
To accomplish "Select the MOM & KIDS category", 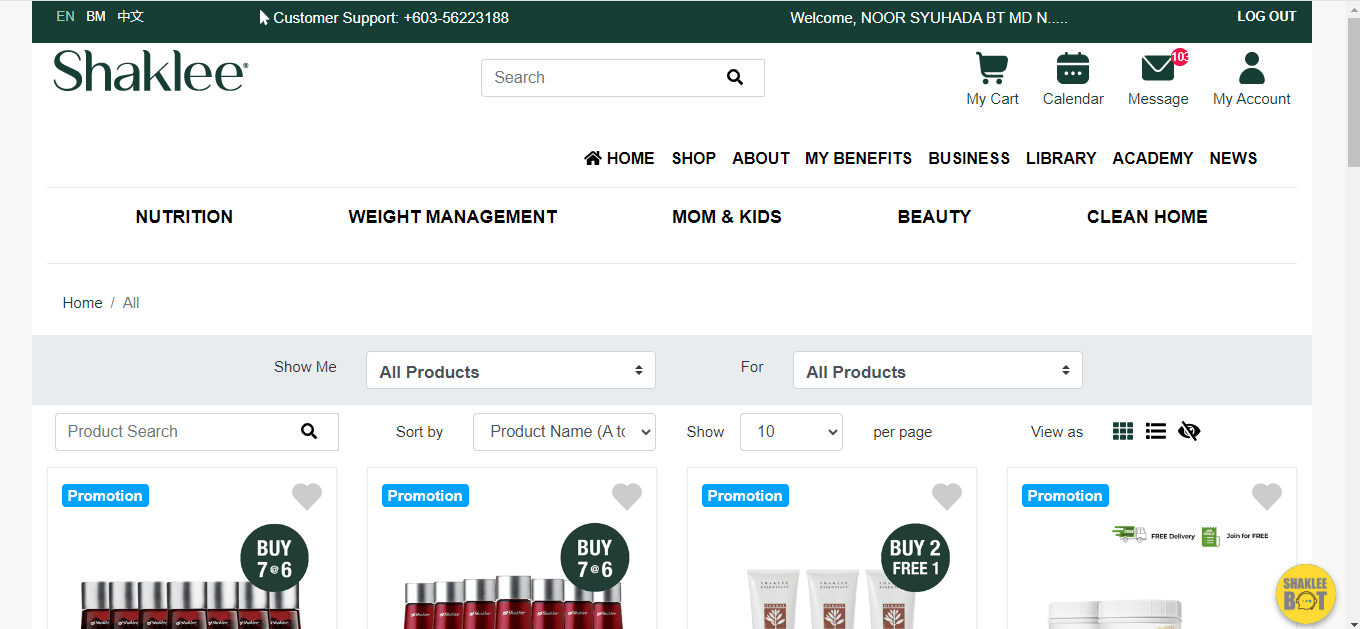I will (x=727, y=217).
